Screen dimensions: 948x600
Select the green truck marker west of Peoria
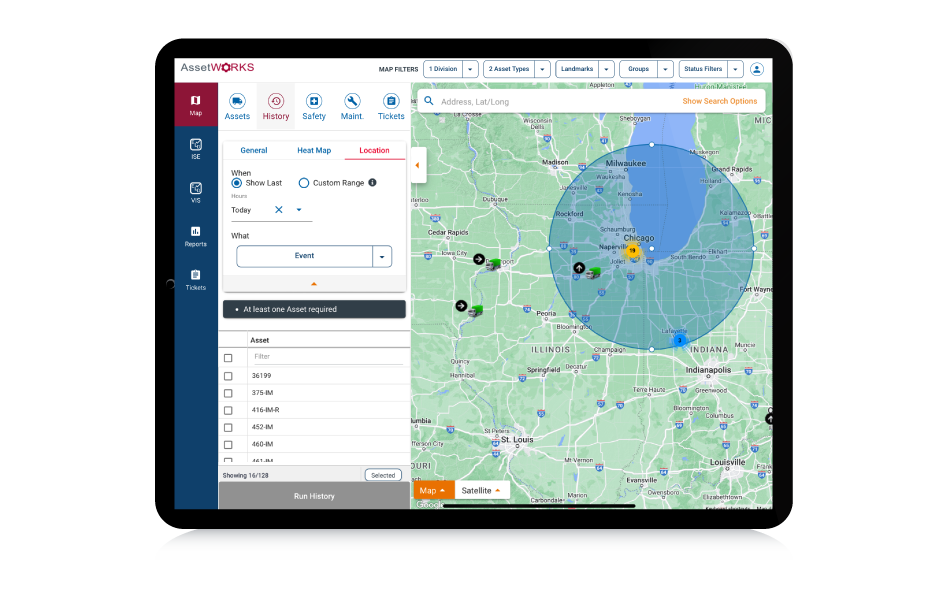[475, 311]
